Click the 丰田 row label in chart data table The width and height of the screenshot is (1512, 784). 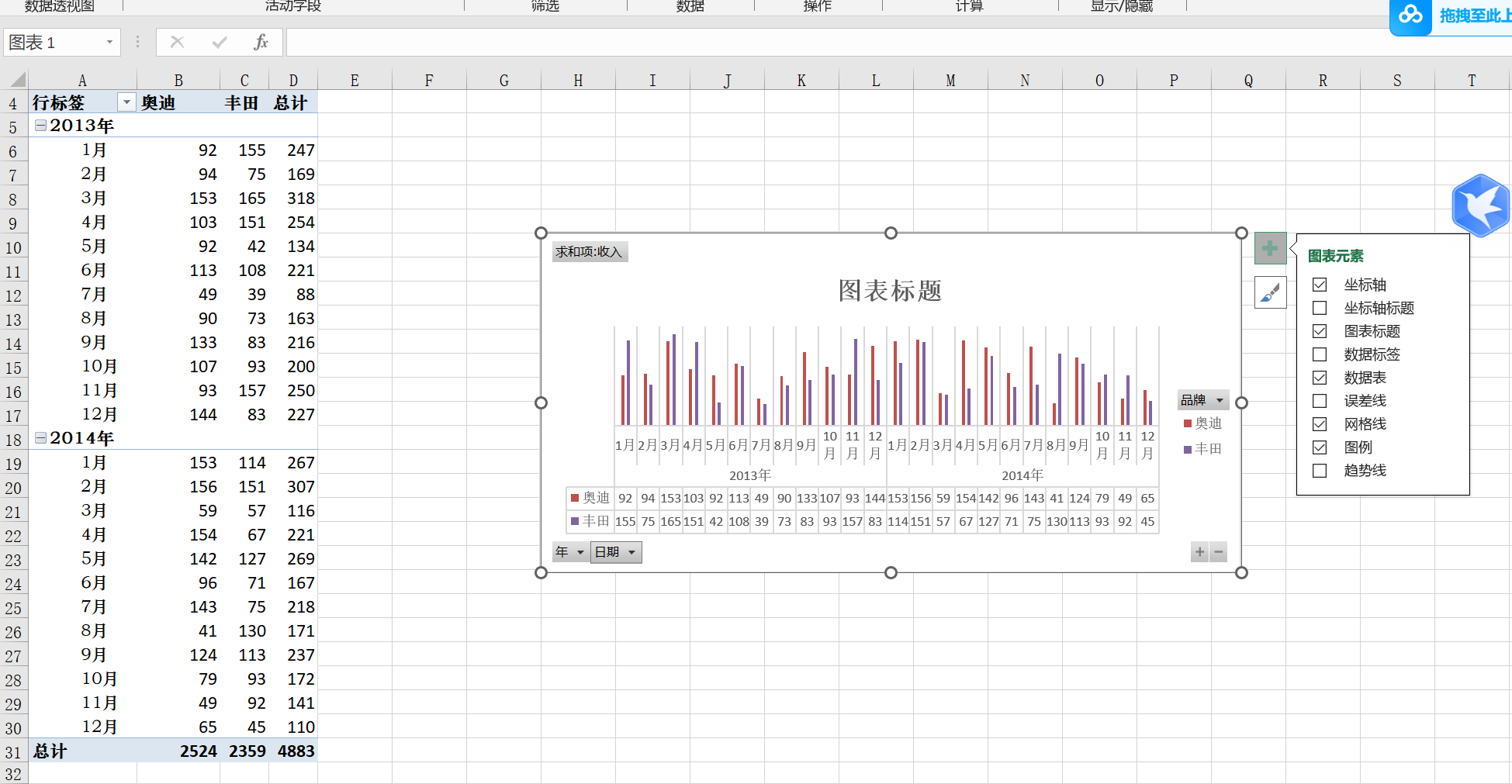tap(596, 521)
